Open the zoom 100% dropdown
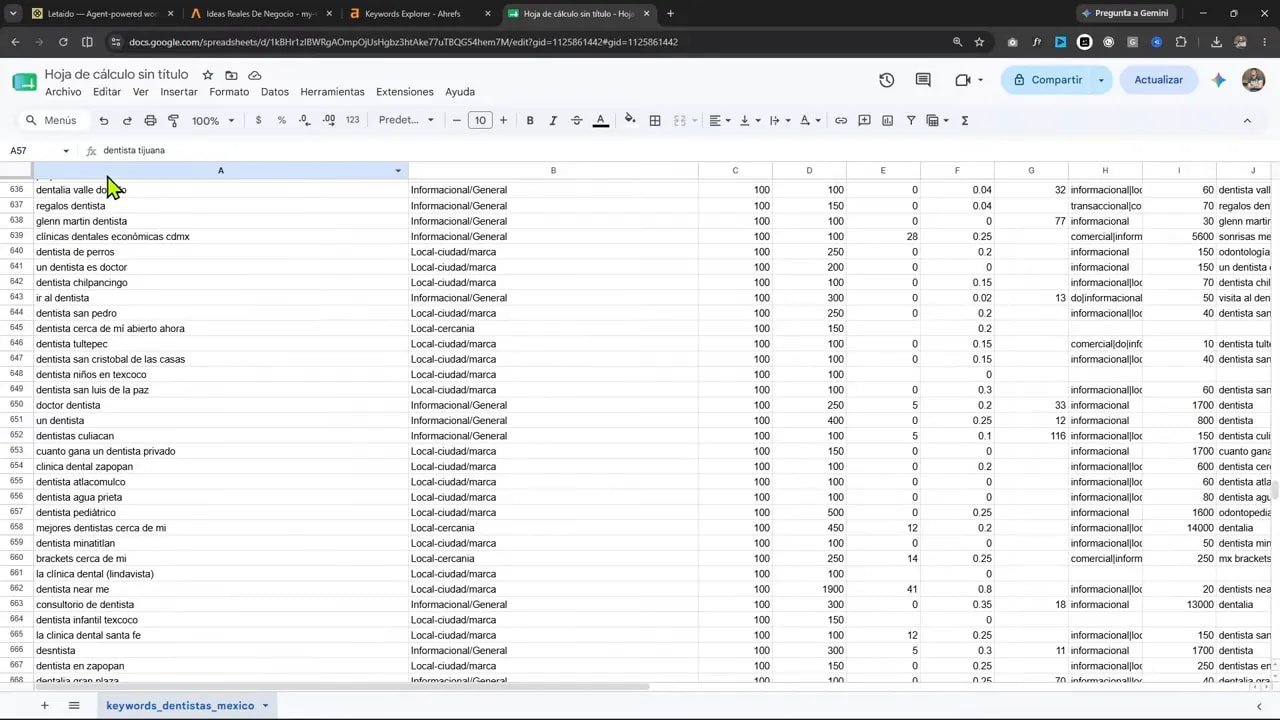This screenshot has width=1280, height=720. (x=213, y=120)
